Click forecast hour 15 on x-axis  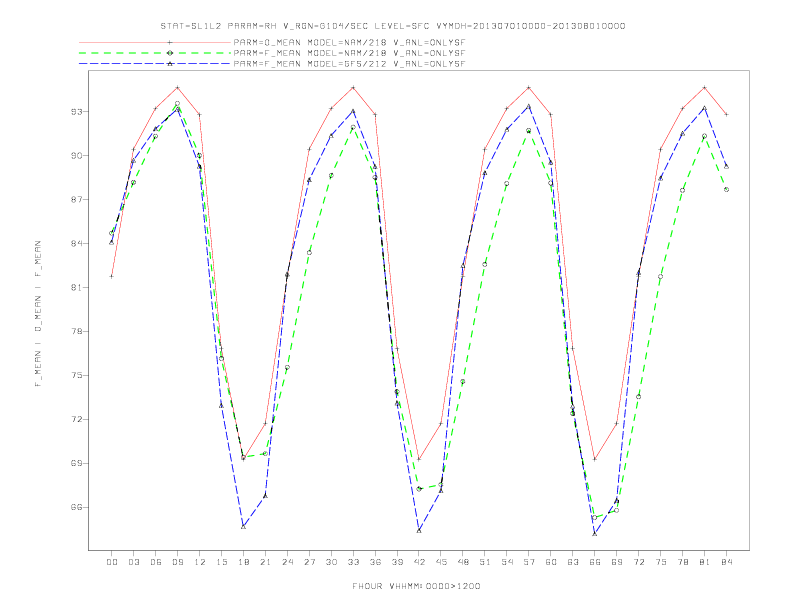[x=221, y=562]
